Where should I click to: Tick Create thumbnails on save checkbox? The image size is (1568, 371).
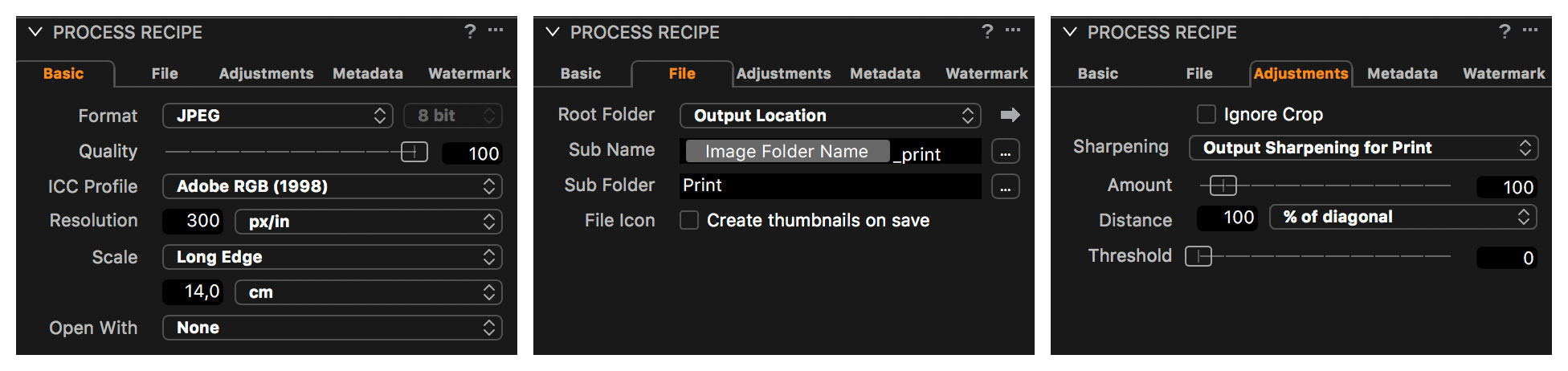tap(688, 220)
